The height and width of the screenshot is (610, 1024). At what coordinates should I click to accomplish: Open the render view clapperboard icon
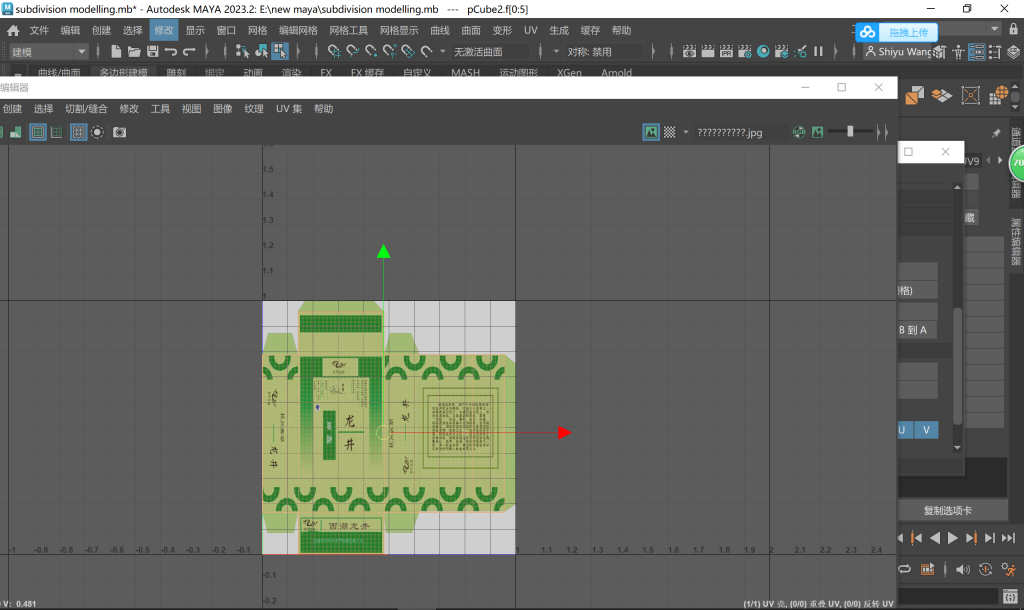[x=689, y=52]
